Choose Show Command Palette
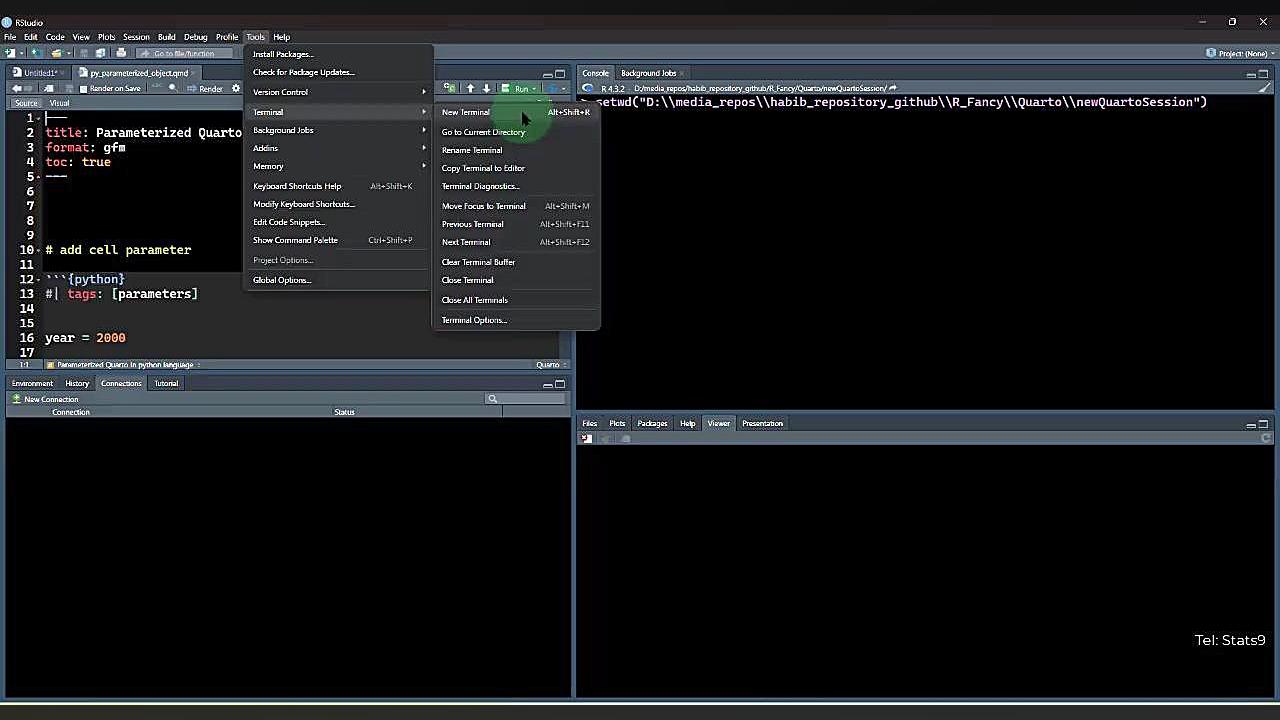1280x720 pixels. click(x=339, y=240)
